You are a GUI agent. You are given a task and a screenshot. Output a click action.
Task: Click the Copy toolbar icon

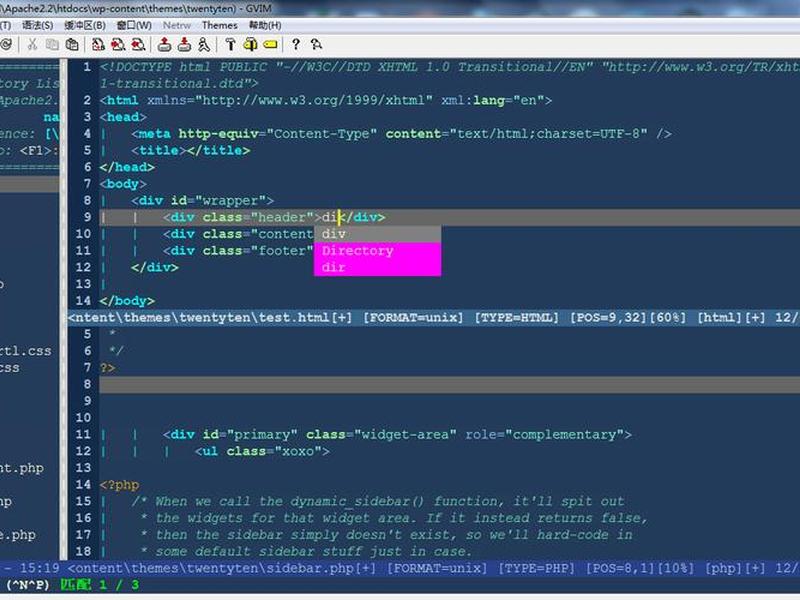(52, 45)
